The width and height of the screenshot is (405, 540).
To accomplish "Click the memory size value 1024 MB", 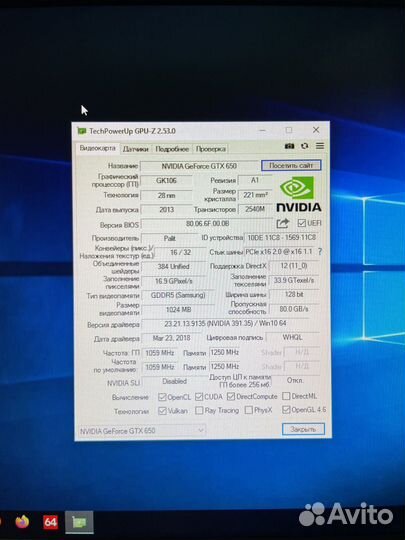I will click(x=178, y=310).
